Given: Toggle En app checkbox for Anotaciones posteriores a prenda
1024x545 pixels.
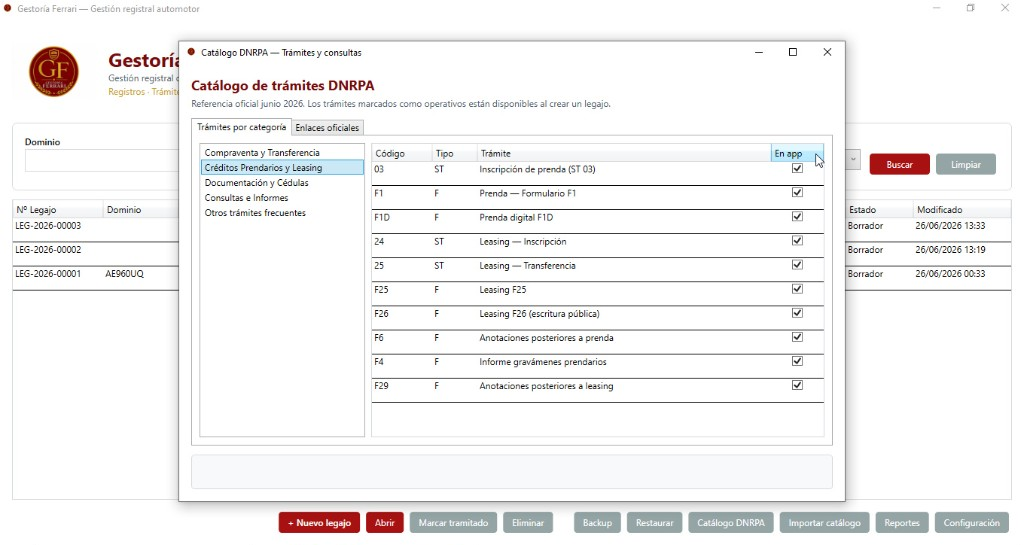Looking at the screenshot, I should pyautogui.click(x=797, y=337).
